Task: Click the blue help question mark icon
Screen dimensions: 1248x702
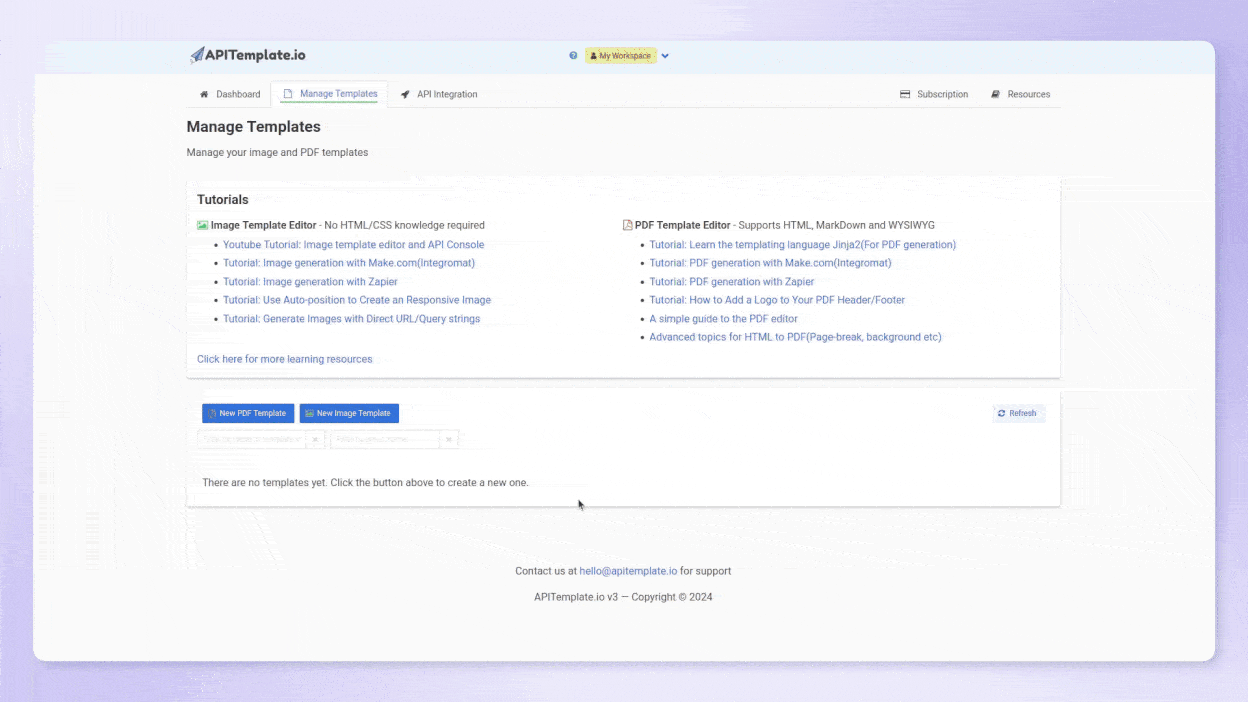Action: pos(573,56)
